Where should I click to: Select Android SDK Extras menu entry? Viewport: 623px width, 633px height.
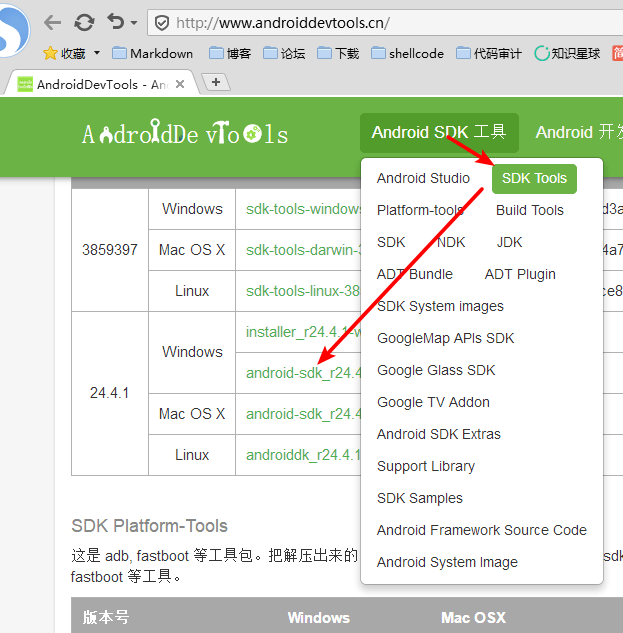[x=438, y=434]
